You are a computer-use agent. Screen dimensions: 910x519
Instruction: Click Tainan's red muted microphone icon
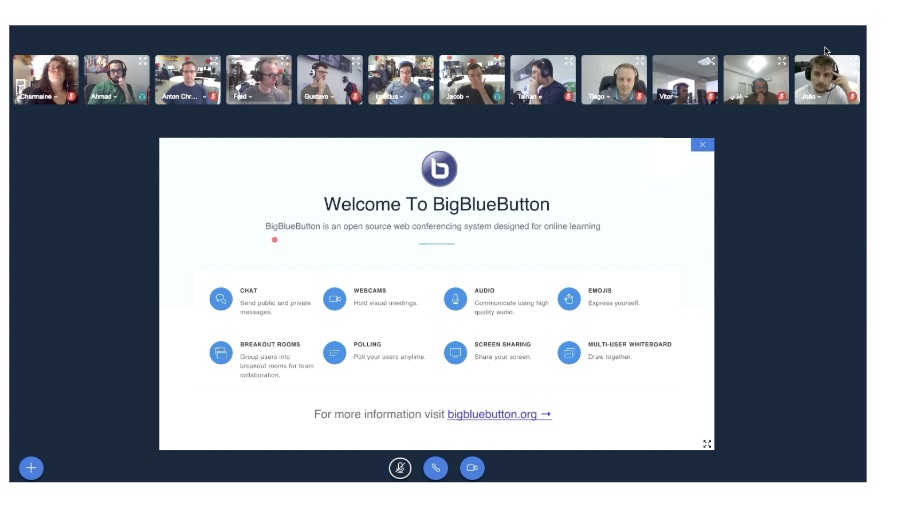[x=569, y=96]
